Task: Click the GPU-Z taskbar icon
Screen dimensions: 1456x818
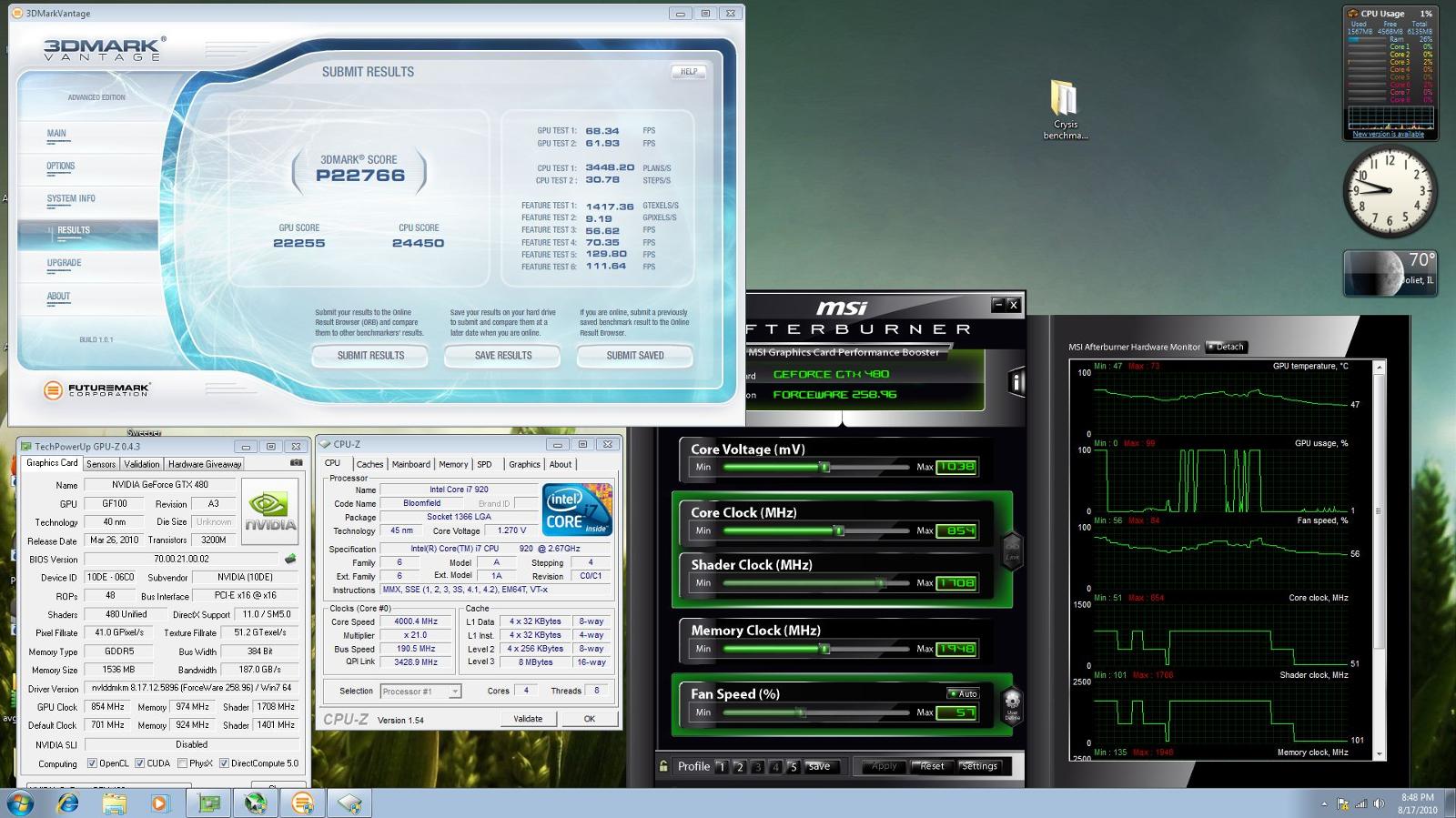Action: [209, 803]
